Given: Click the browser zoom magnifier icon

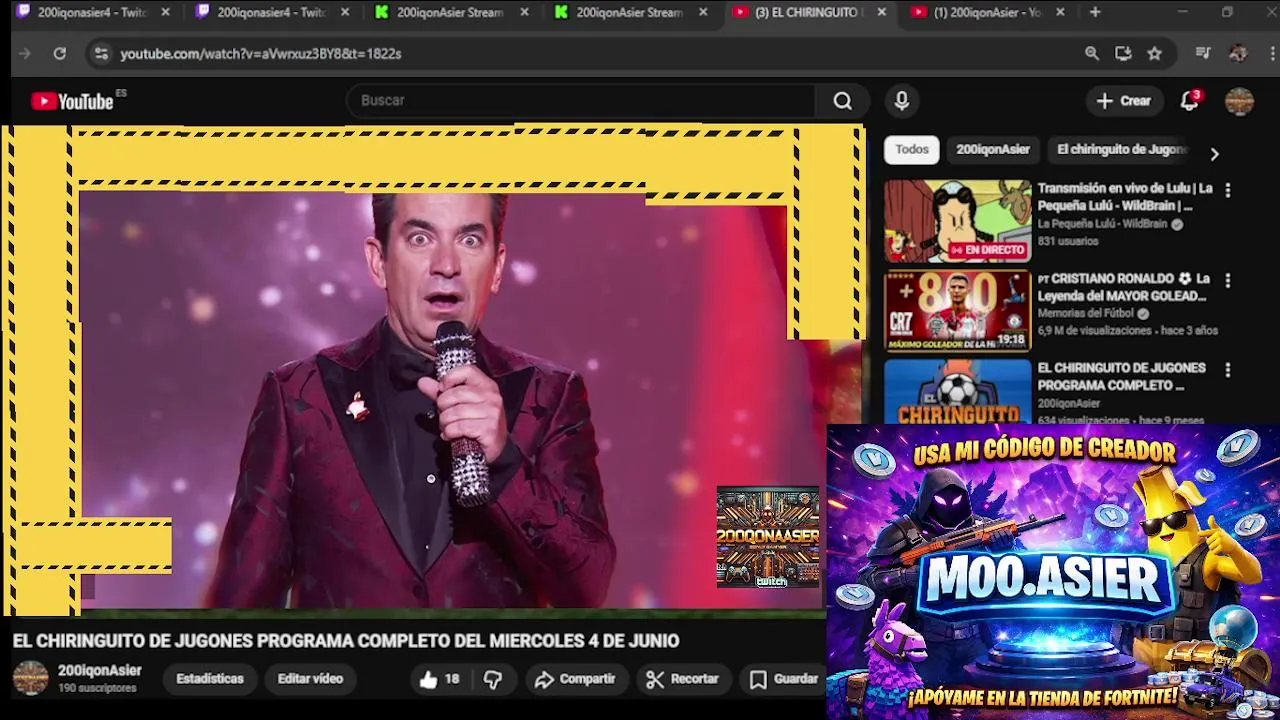Looking at the screenshot, I should coord(1092,53).
